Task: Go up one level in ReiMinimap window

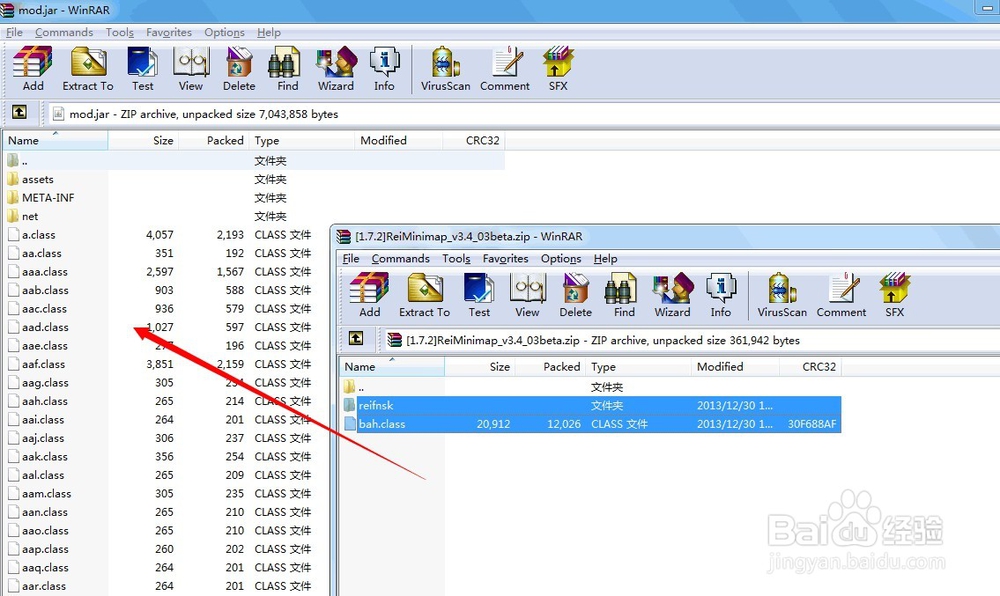Action: 356,339
